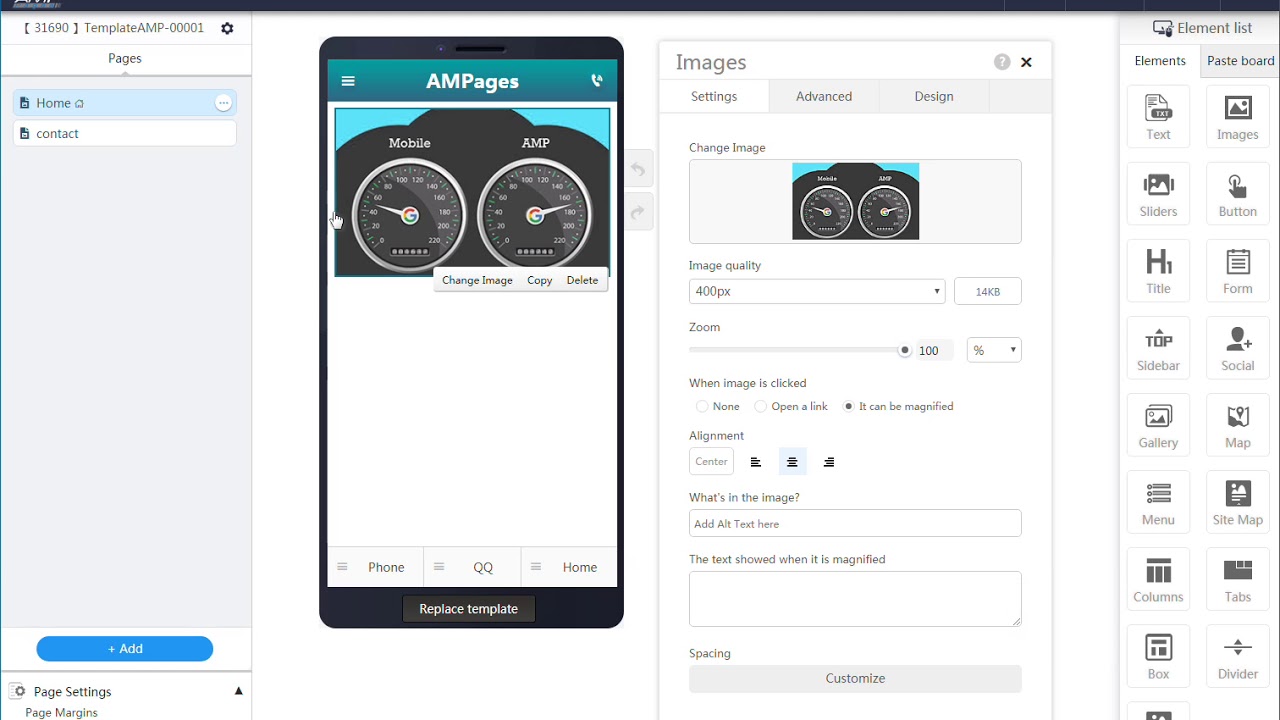Click the Zoom slider handle
Viewport: 1280px width, 720px height.
[x=905, y=350]
